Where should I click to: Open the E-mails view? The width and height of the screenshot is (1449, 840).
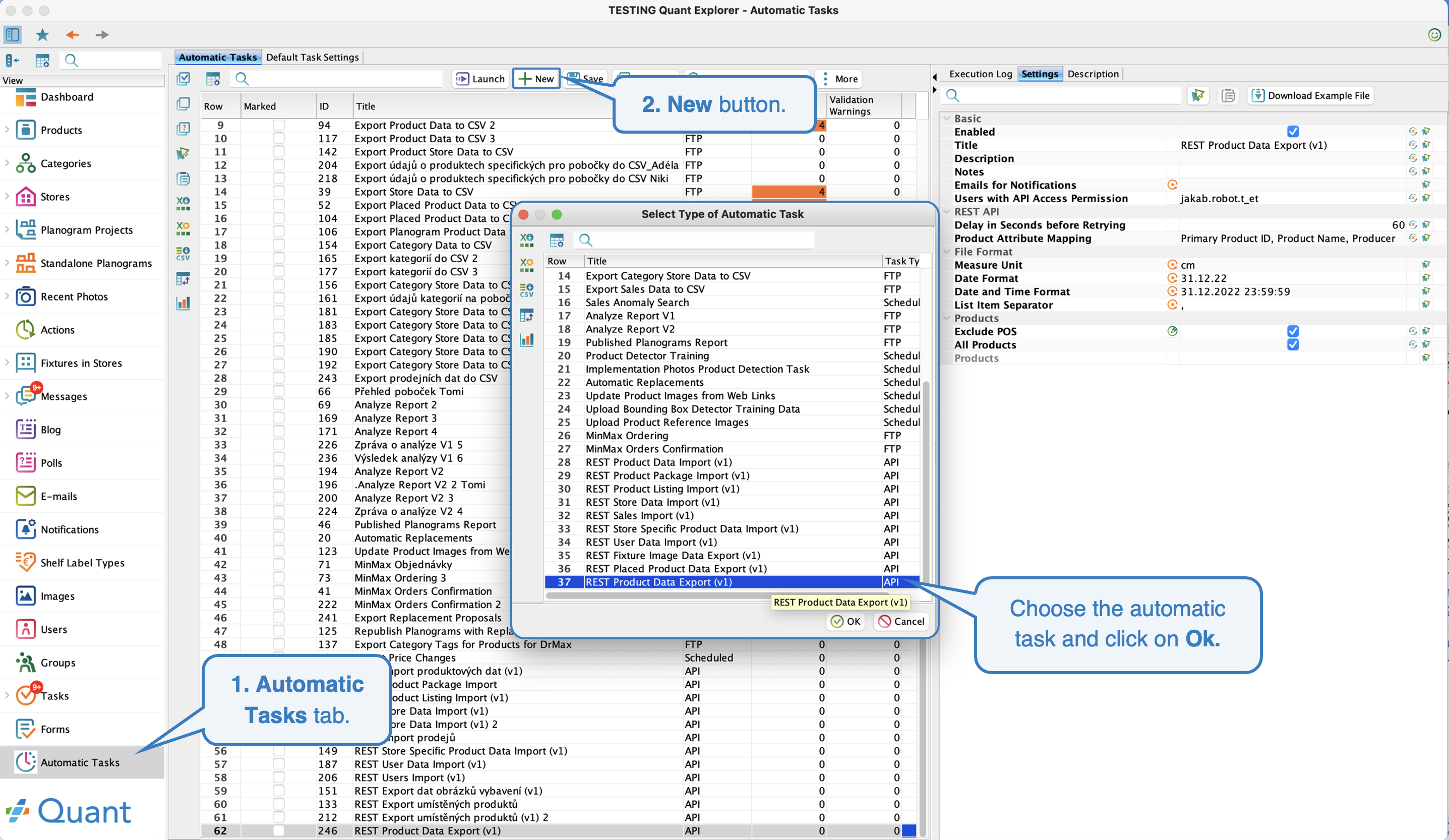coord(58,496)
